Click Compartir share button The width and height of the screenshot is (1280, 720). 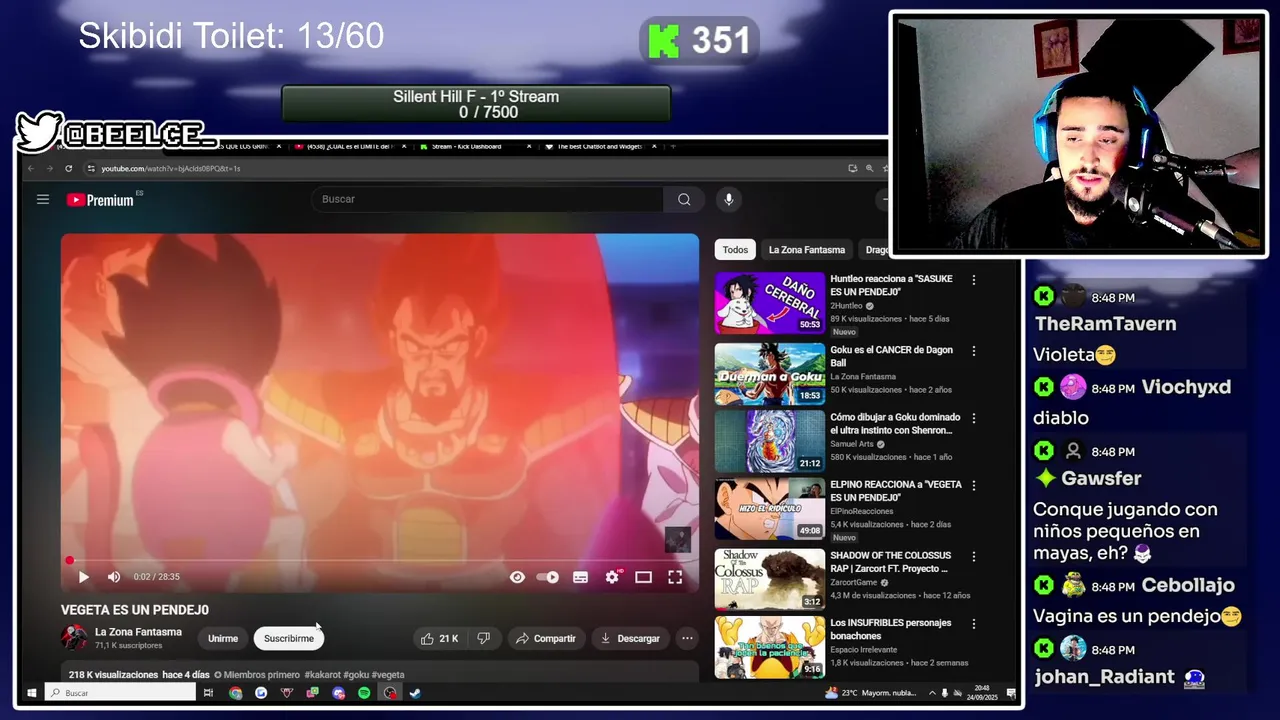click(546, 638)
